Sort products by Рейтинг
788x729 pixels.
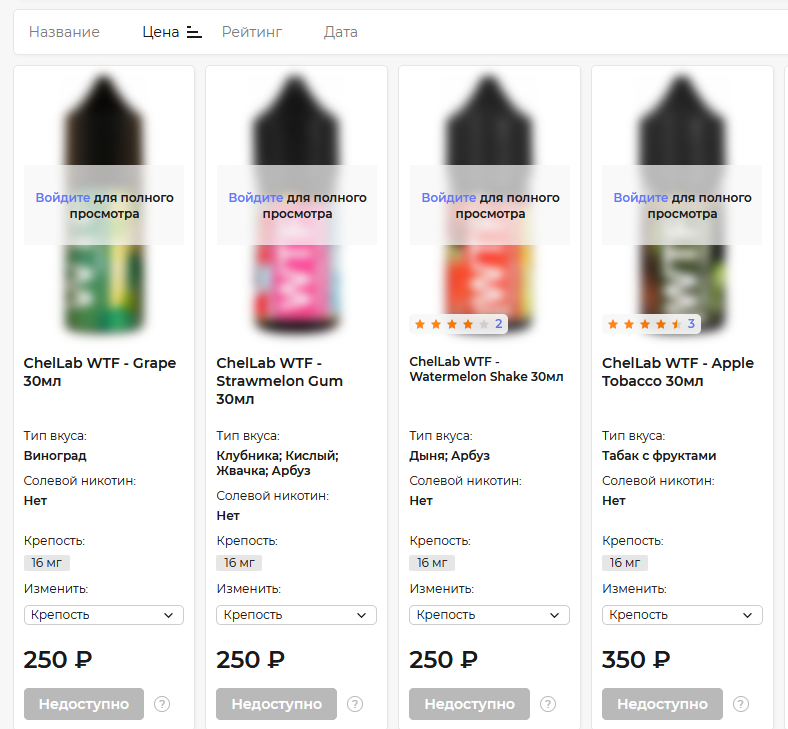coord(252,32)
